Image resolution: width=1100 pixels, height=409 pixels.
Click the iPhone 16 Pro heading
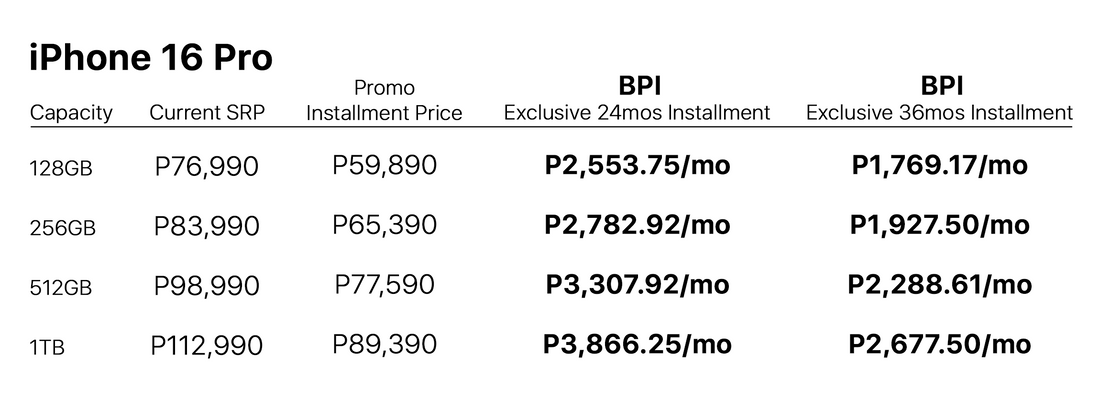point(151,58)
